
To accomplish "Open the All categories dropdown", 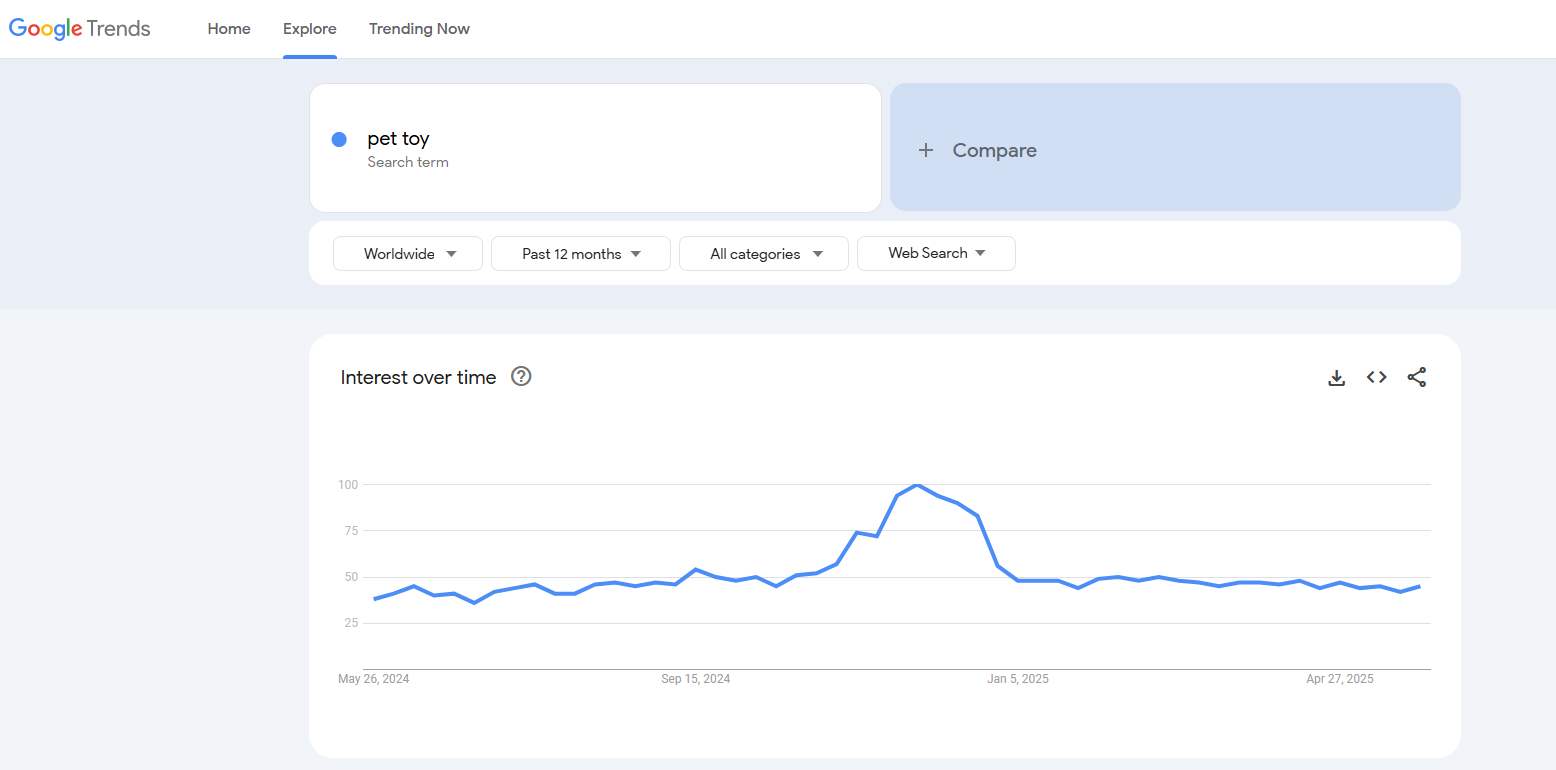I will pyautogui.click(x=764, y=254).
